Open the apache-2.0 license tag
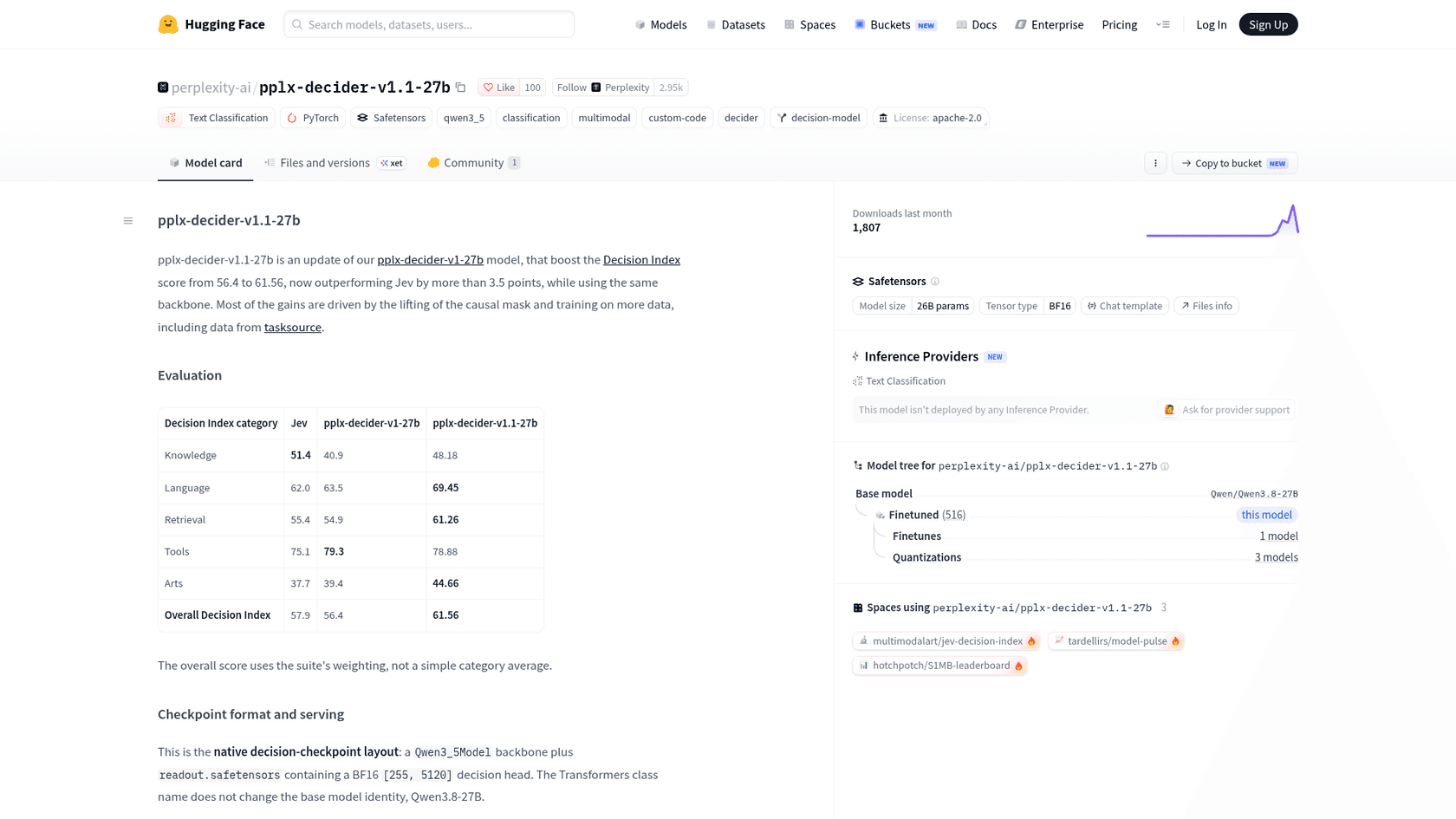This screenshot has height=819, width=1456. point(931,118)
